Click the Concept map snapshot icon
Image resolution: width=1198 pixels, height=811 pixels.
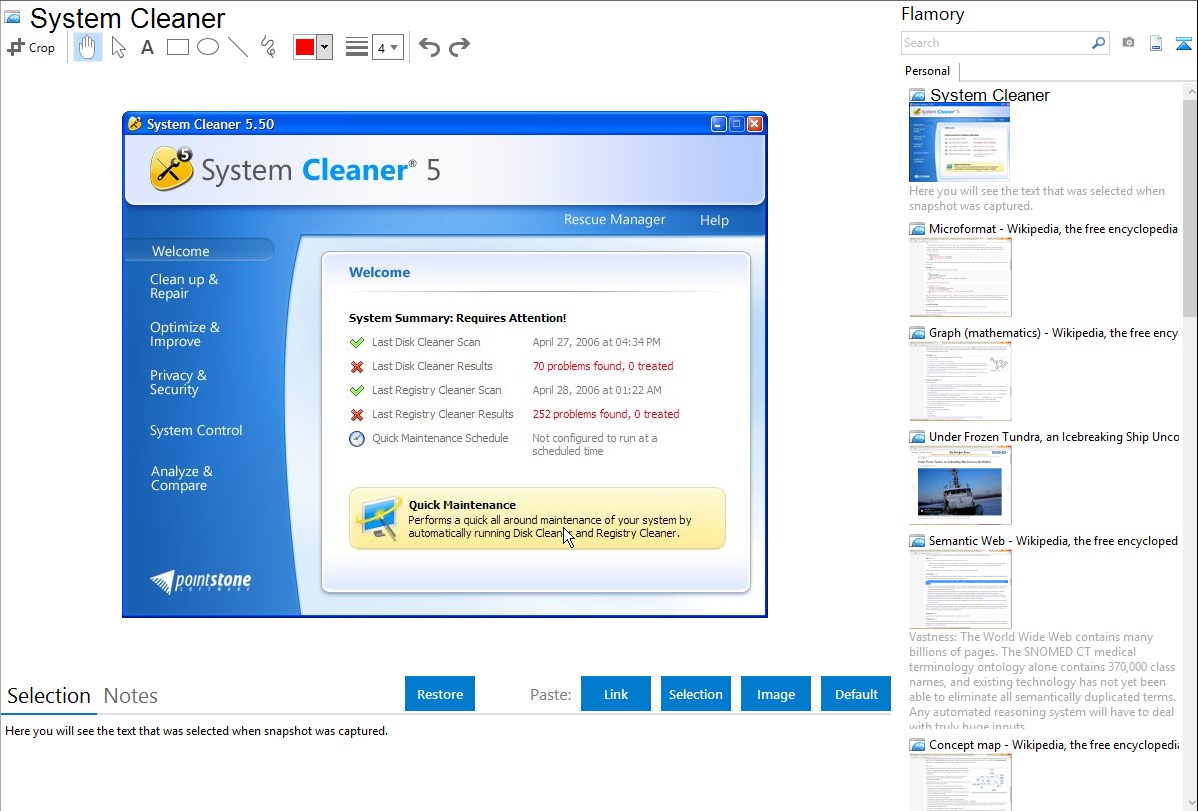(x=917, y=745)
